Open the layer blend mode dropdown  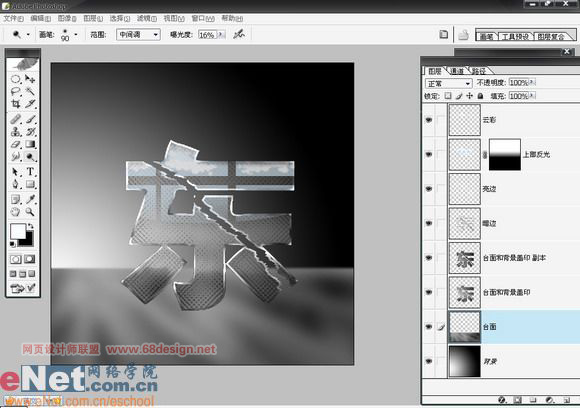(449, 83)
